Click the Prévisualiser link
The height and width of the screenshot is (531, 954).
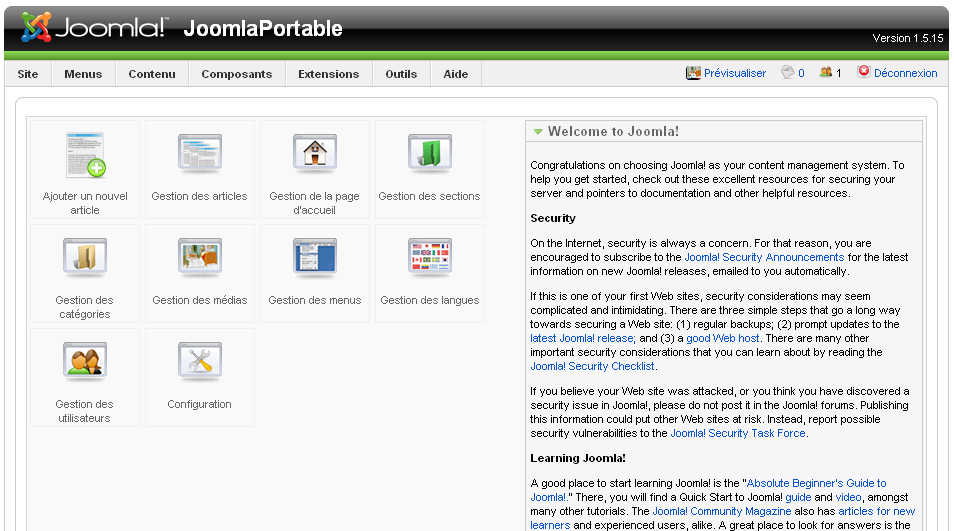click(x=735, y=73)
